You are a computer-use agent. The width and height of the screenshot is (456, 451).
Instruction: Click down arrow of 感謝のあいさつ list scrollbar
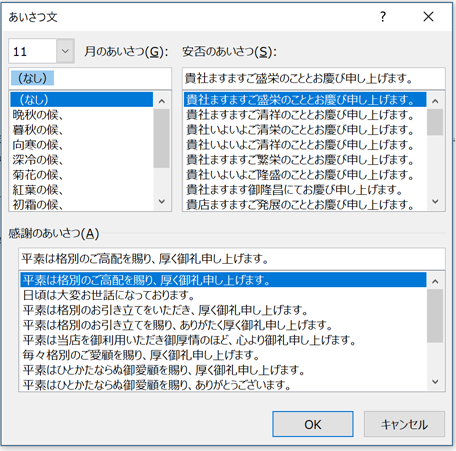(x=435, y=382)
